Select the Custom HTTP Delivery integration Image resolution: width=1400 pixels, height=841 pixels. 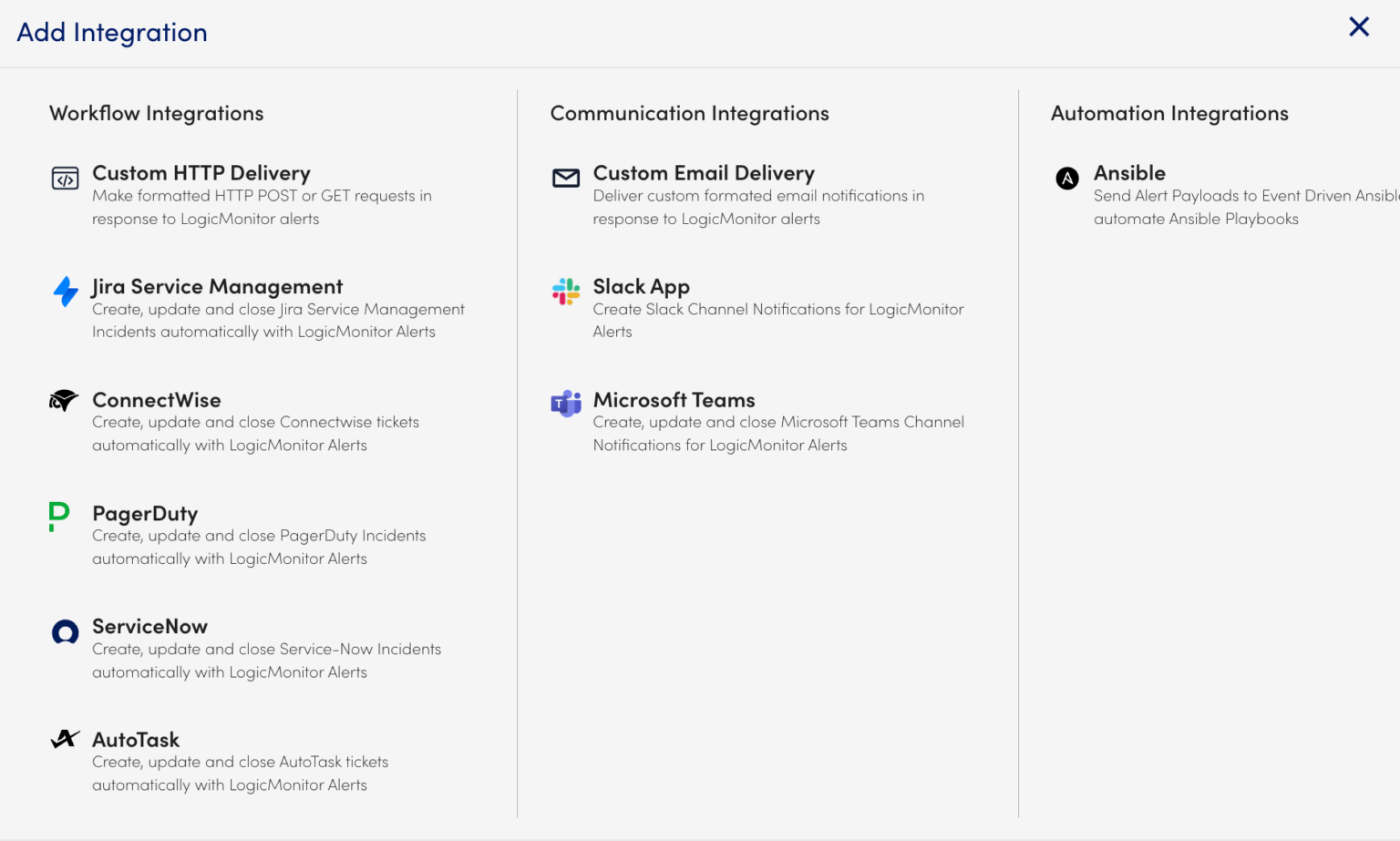click(201, 172)
